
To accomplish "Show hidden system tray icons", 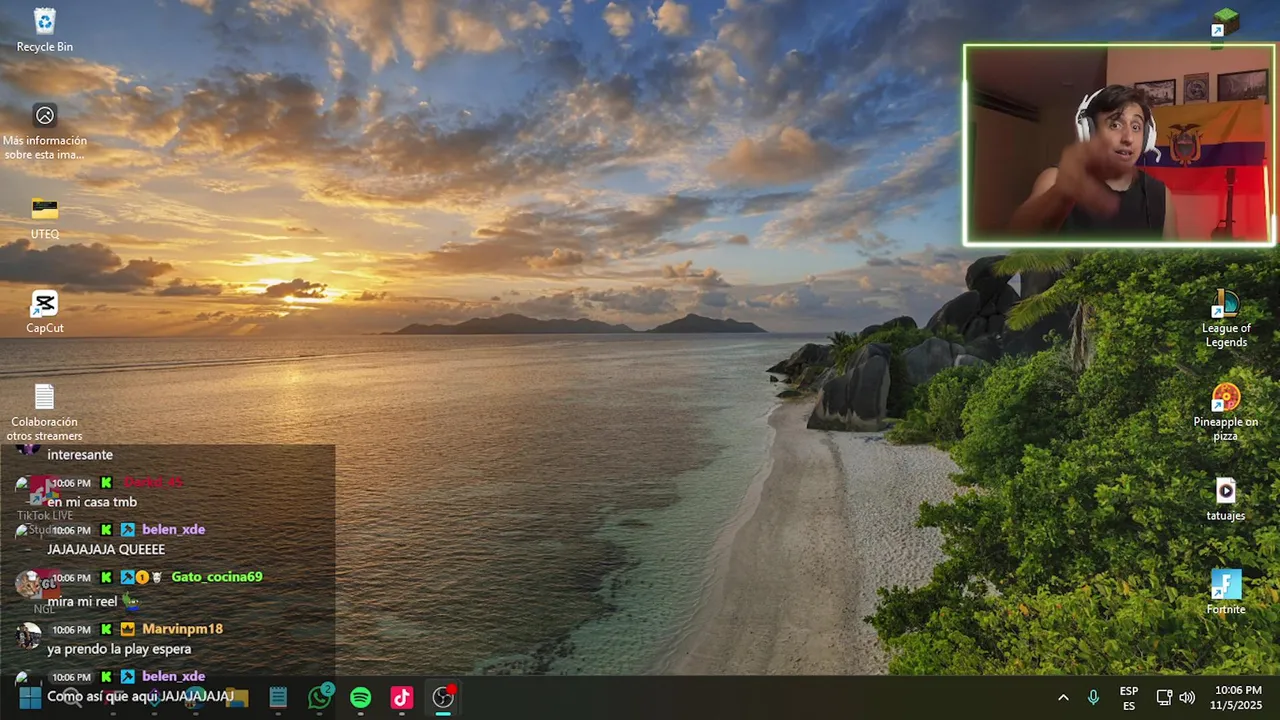I will (1063, 697).
